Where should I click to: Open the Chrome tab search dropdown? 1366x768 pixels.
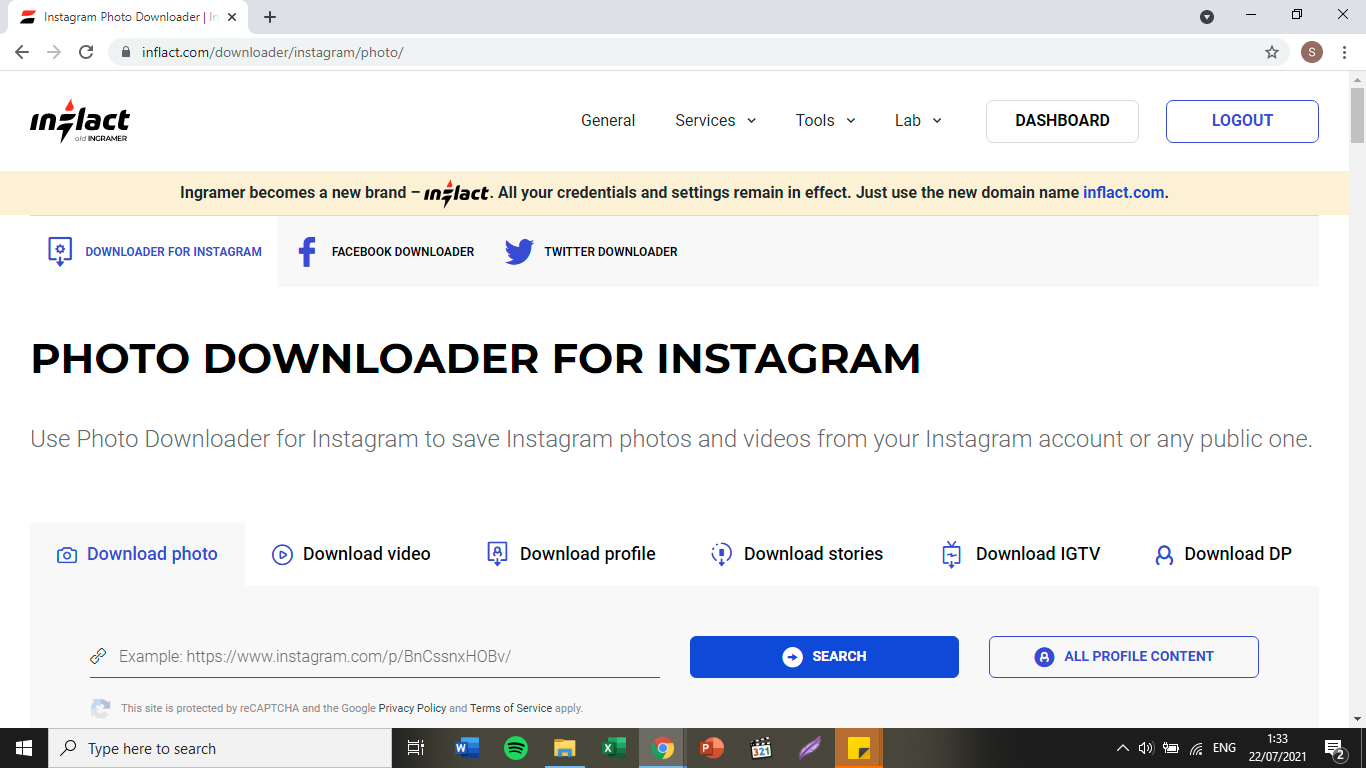click(x=1207, y=16)
